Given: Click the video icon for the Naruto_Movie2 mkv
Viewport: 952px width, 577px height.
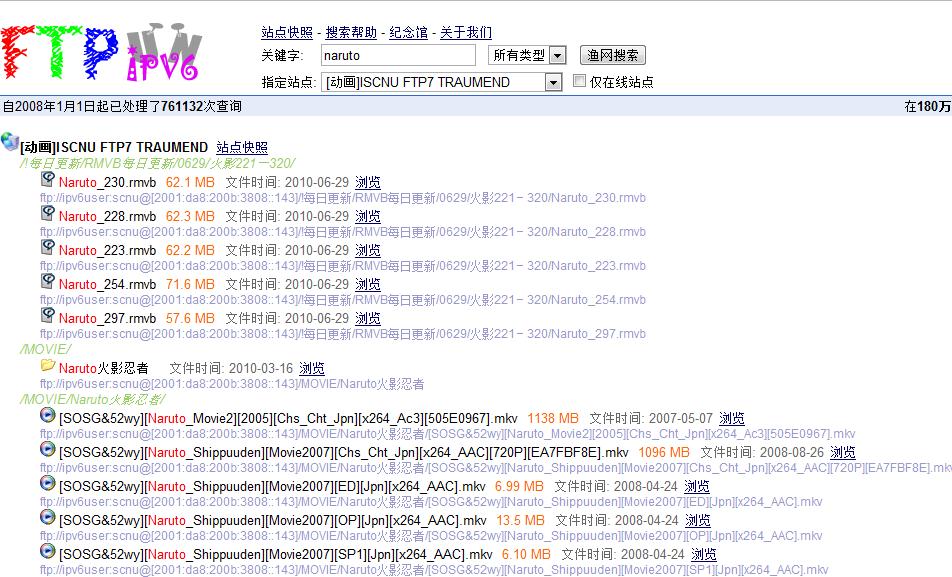Looking at the screenshot, I should pos(47,415).
